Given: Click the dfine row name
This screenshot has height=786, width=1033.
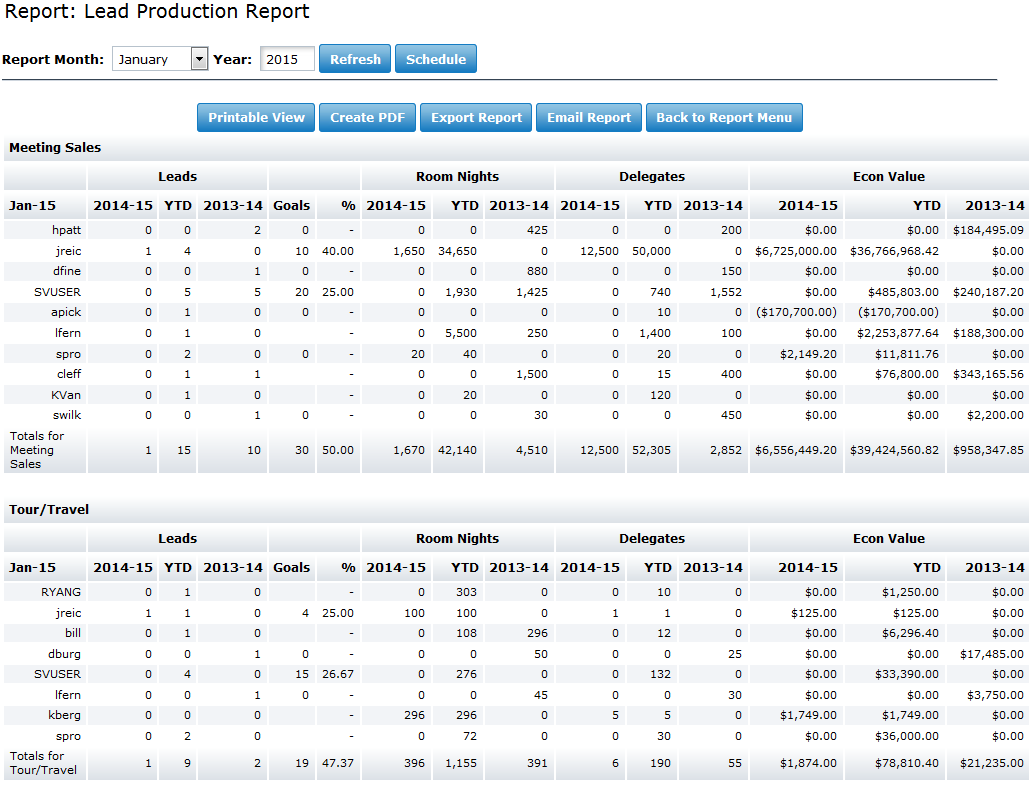Looking at the screenshot, I should tap(67, 271).
